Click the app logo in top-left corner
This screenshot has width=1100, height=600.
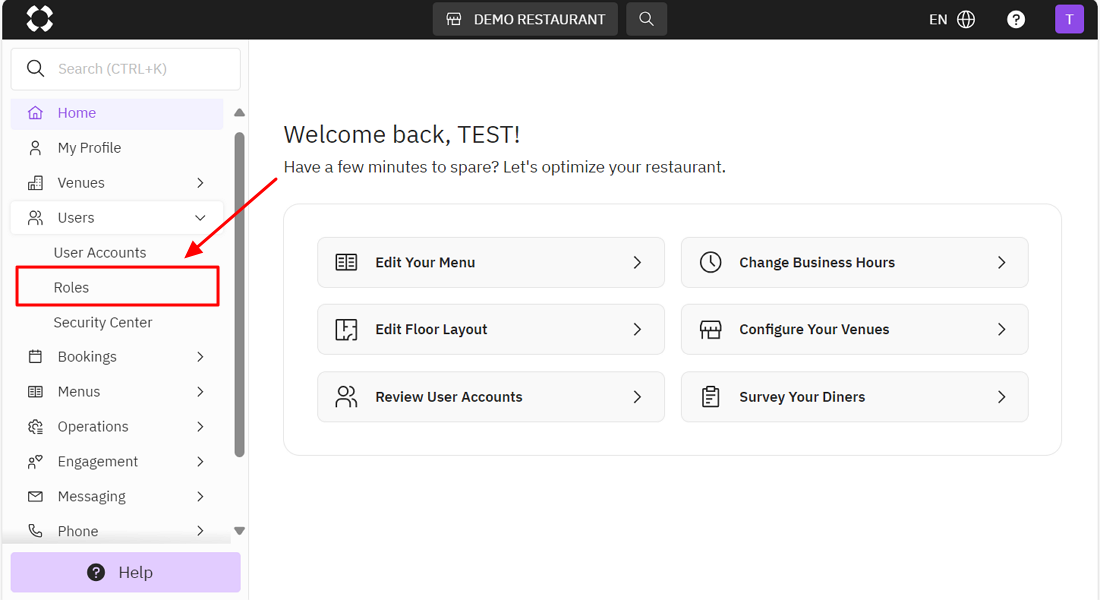(39, 19)
